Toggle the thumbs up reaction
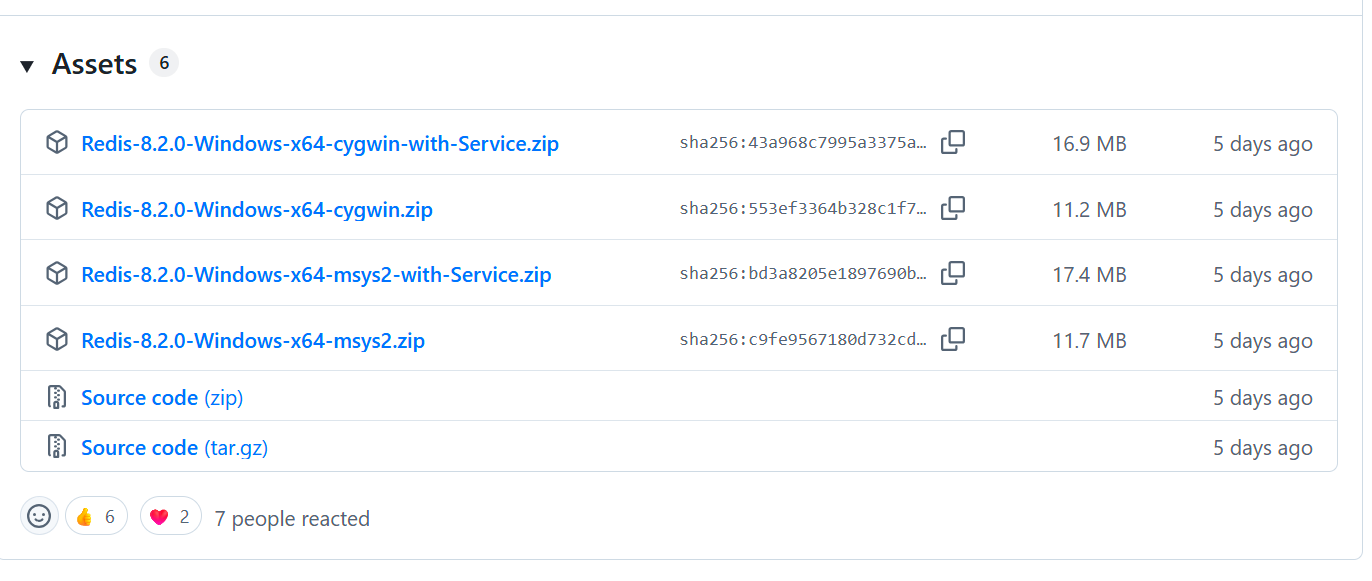Screen dimensions: 1372x581 click(96, 516)
